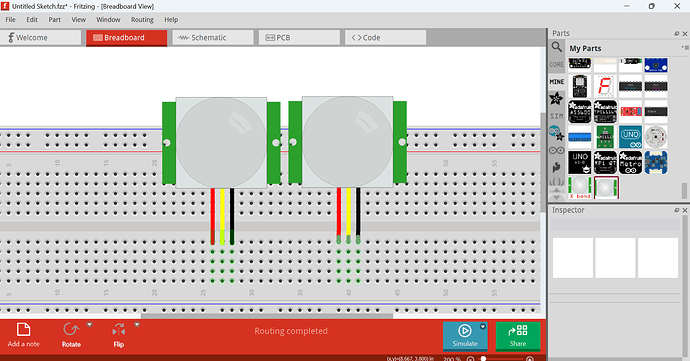The width and height of the screenshot is (690, 361).
Task: Select the SIM parts bin
Action: tap(556, 116)
